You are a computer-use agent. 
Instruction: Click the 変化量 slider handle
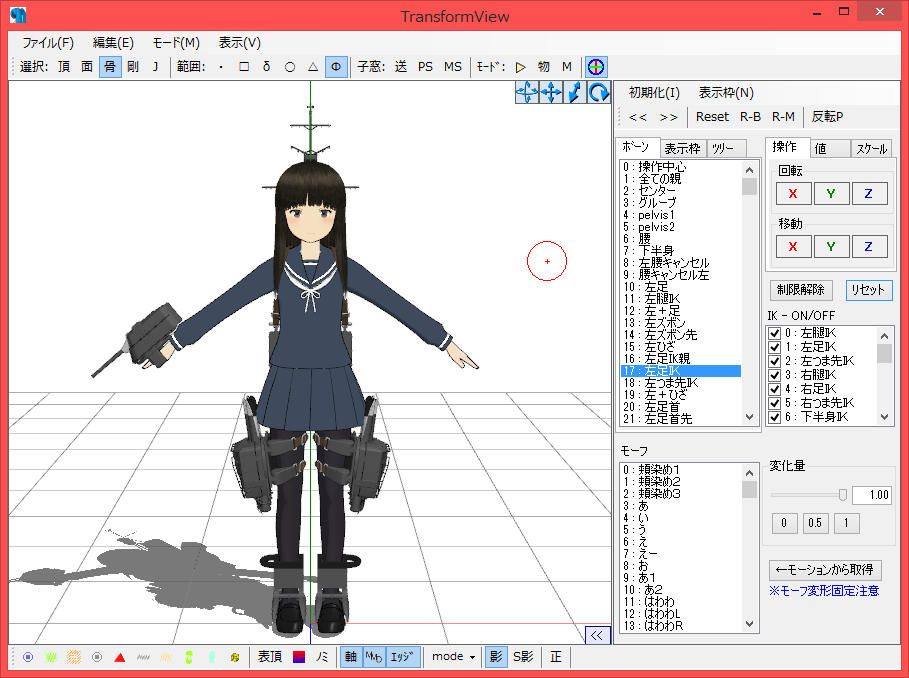coord(843,494)
